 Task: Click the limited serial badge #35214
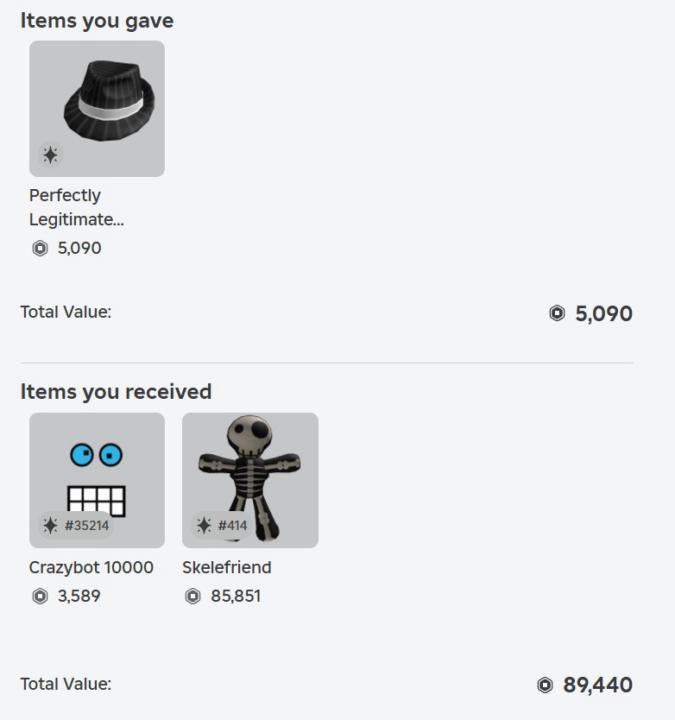point(71,526)
